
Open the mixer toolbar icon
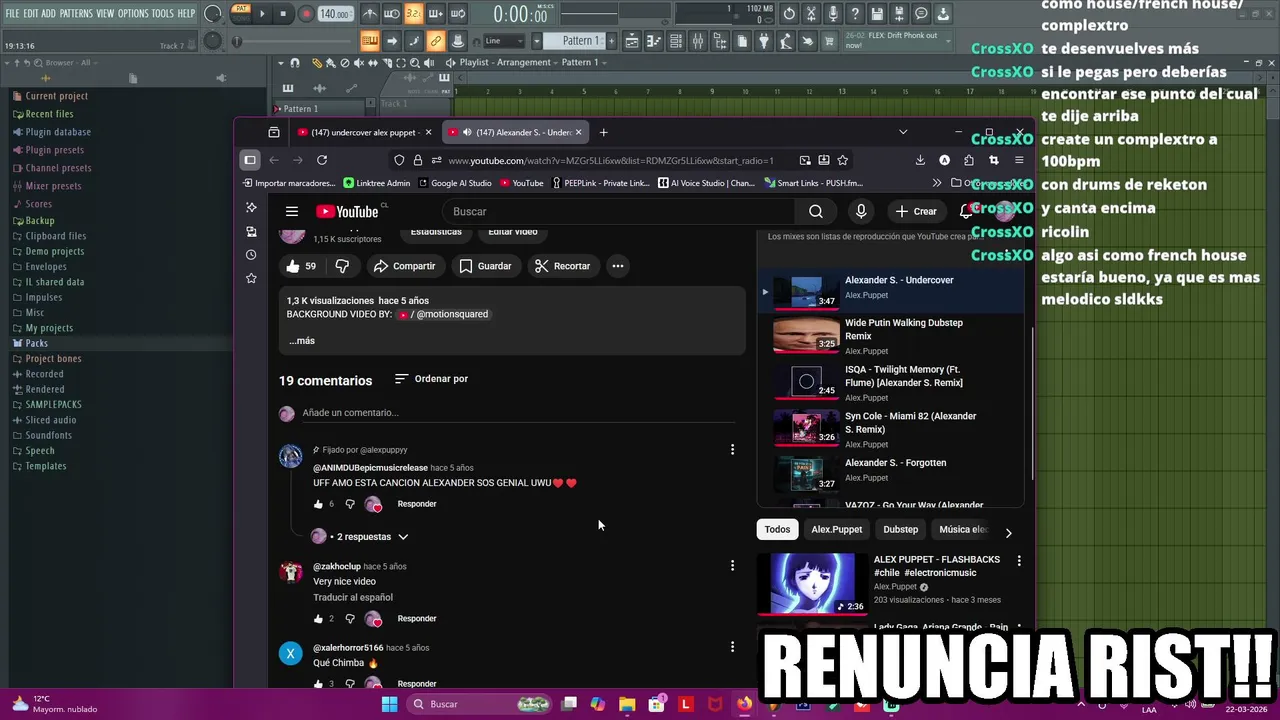coord(697,41)
